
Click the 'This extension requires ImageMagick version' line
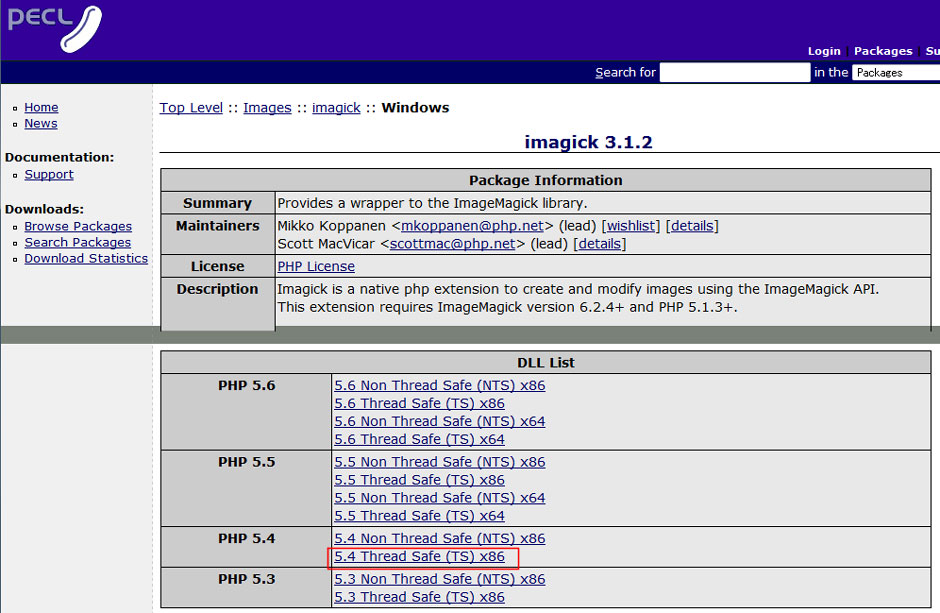(x=507, y=307)
